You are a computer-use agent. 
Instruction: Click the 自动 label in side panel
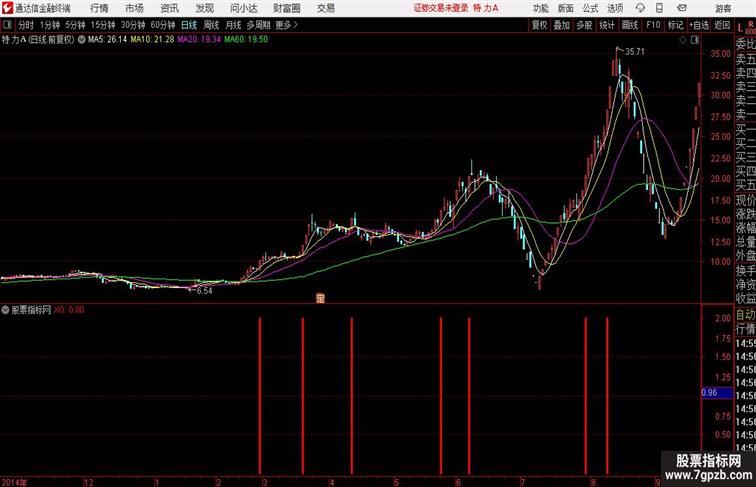[x=745, y=315]
